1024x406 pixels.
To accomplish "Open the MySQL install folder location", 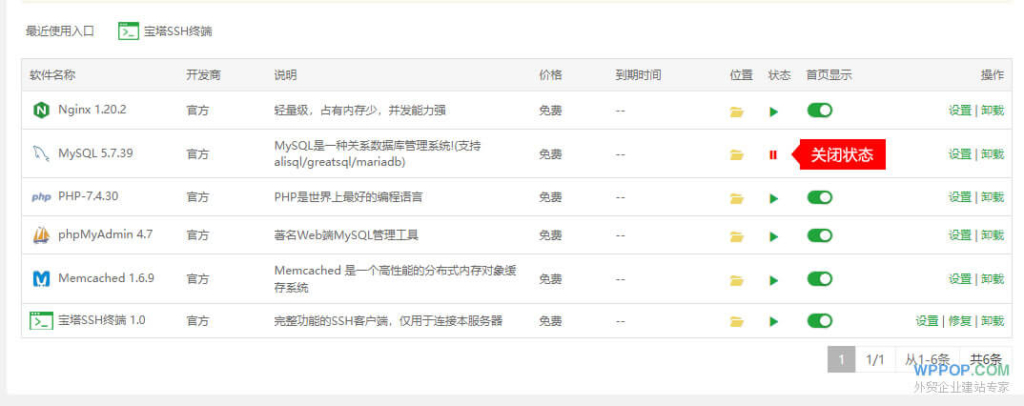I will click(x=737, y=155).
